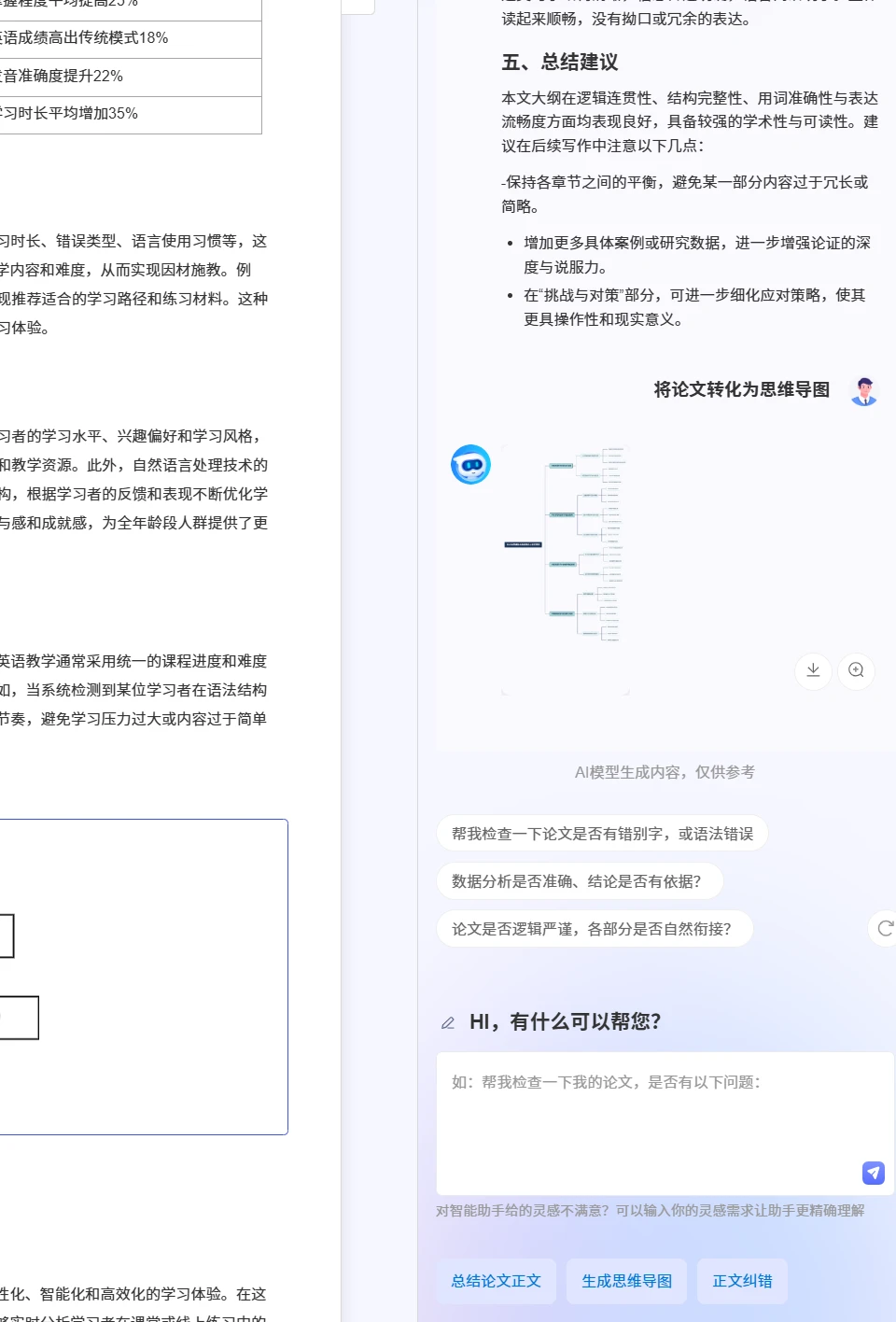896x1322 pixels.
Task: Click the send message paper plane icon
Action: tap(874, 1173)
